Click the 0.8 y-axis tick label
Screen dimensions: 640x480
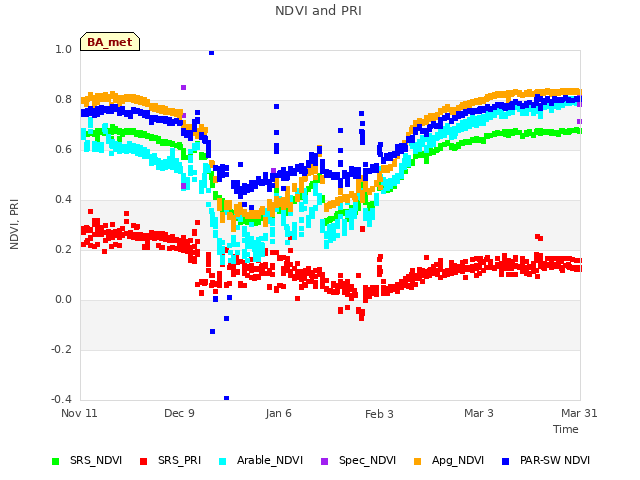63,100
